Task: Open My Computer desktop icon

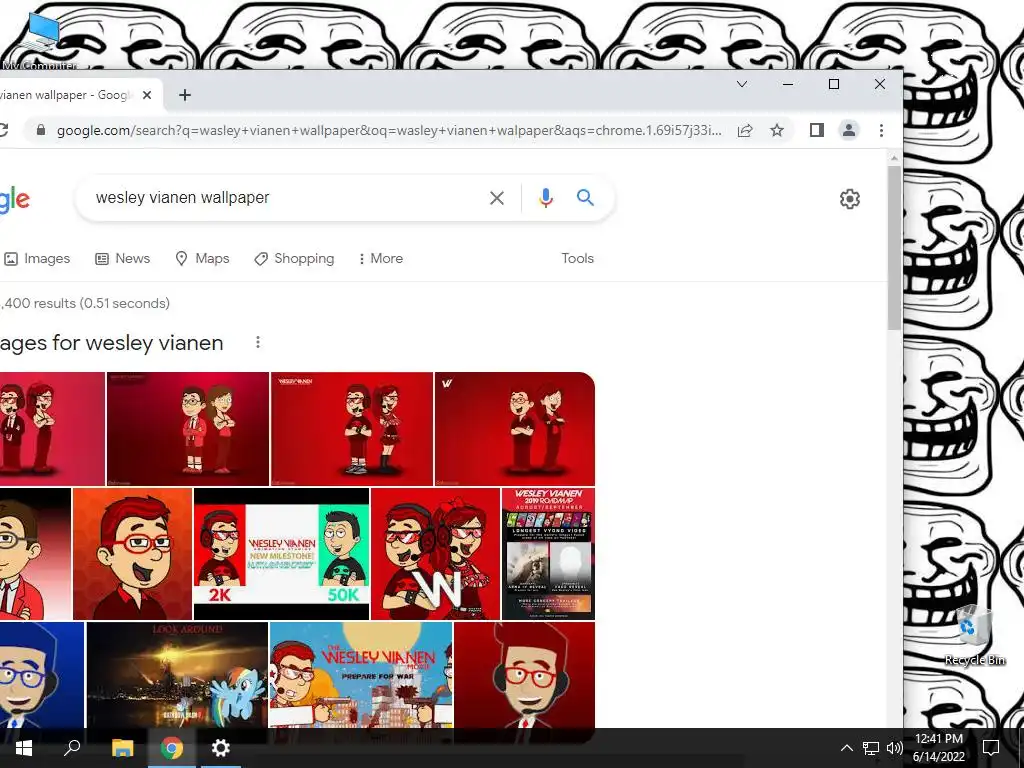Action: (40, 39)
